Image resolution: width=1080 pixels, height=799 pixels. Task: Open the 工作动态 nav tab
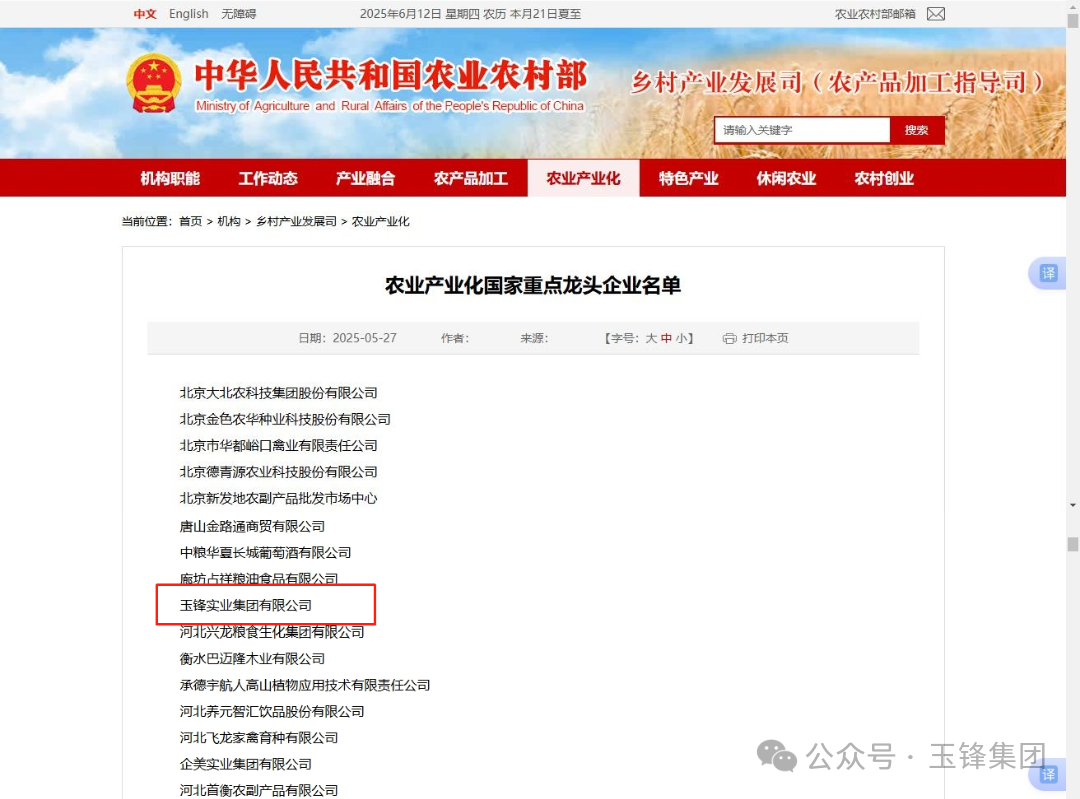[268, 178]
